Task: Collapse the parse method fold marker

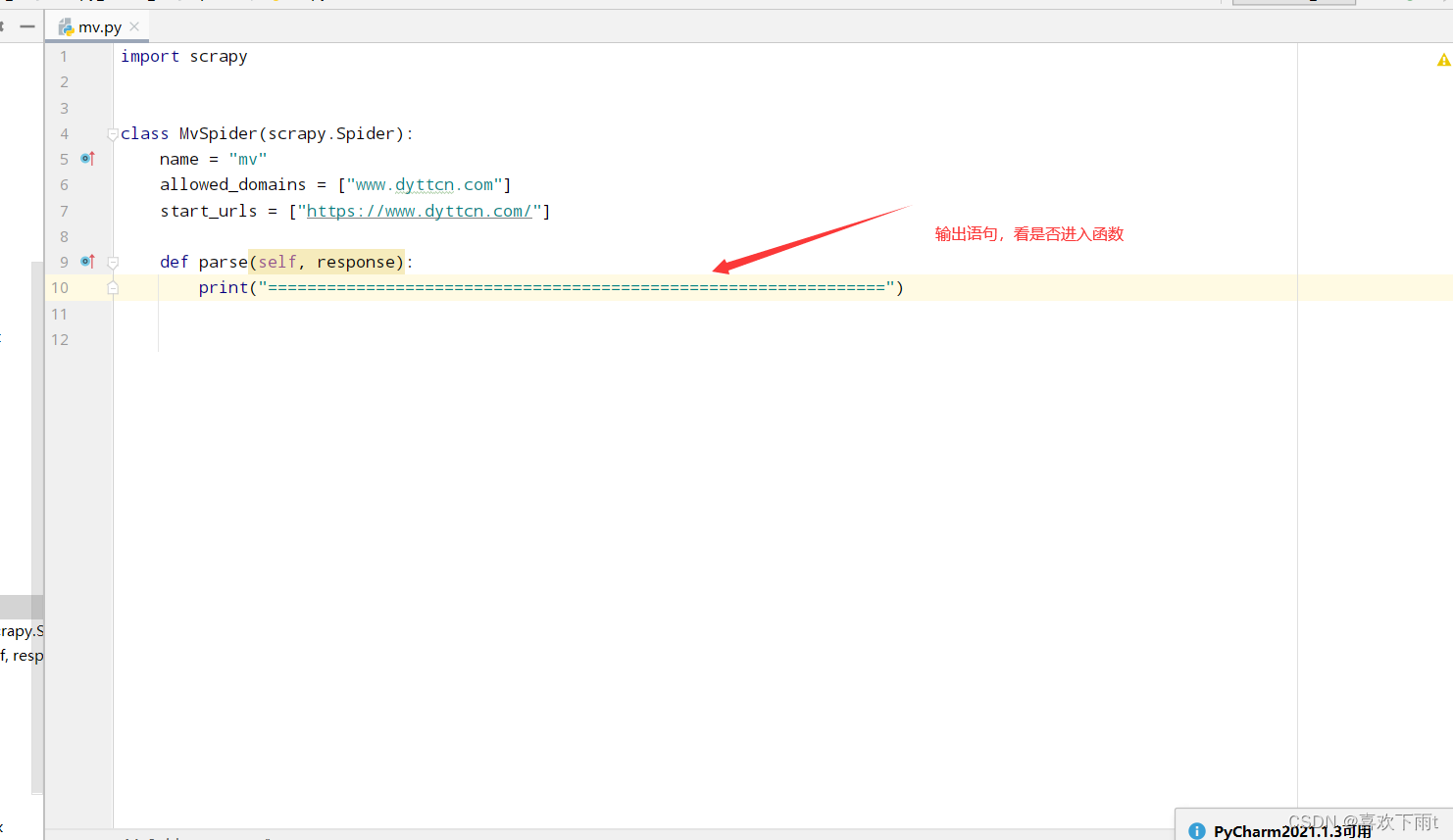Action: pyautogui.click(x=113, y=263)
